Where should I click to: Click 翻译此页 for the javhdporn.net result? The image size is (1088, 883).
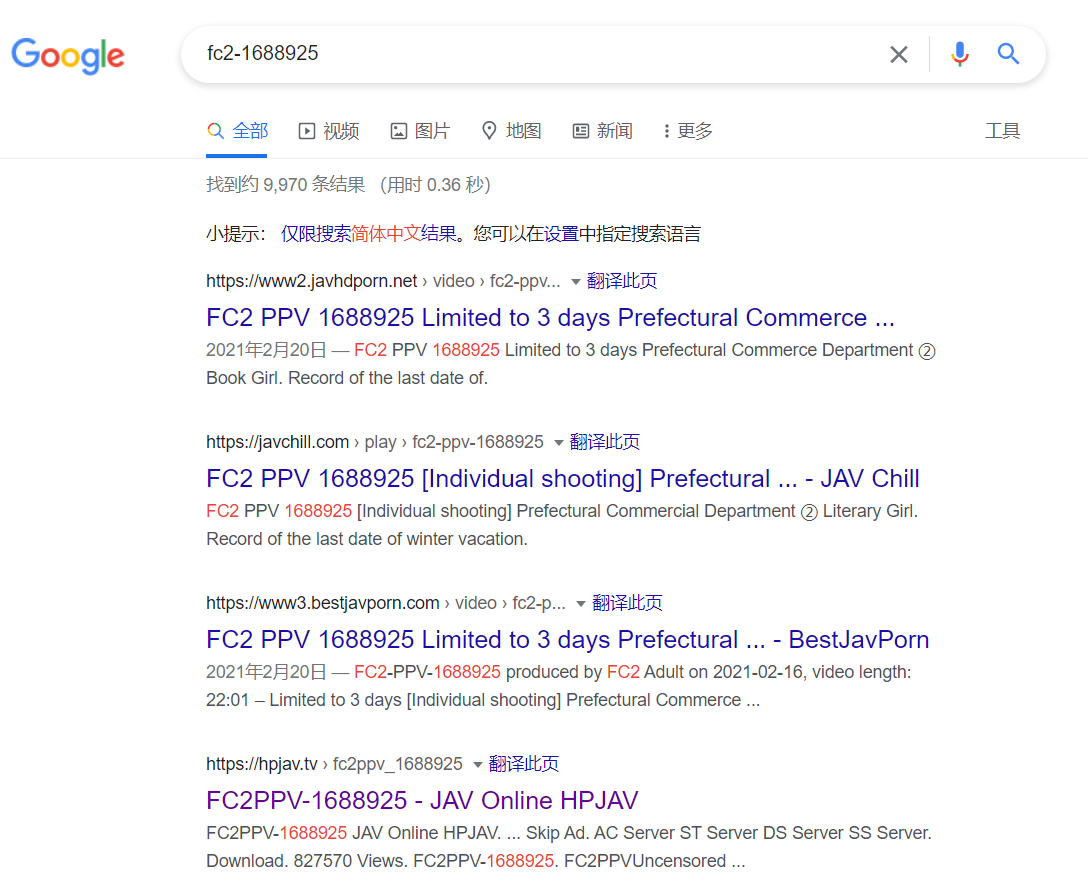[622, 281]
